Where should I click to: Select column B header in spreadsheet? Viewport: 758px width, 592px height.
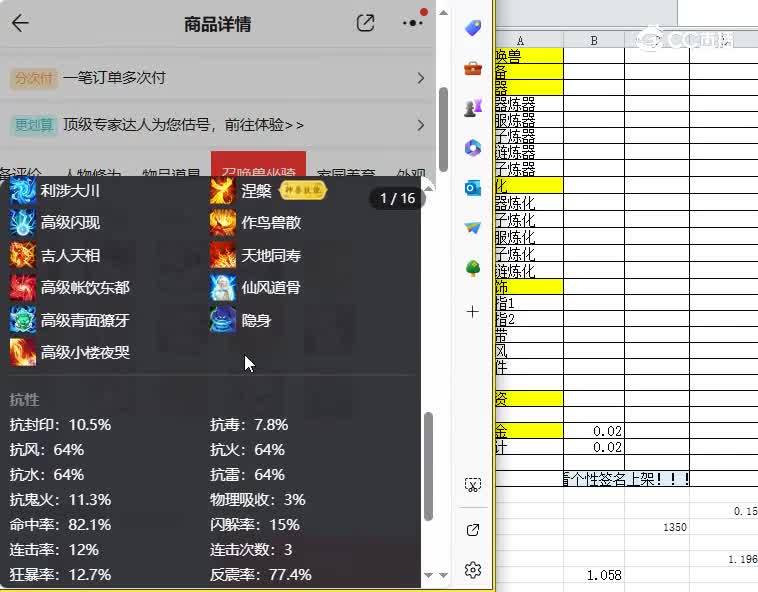pos(594,41)
